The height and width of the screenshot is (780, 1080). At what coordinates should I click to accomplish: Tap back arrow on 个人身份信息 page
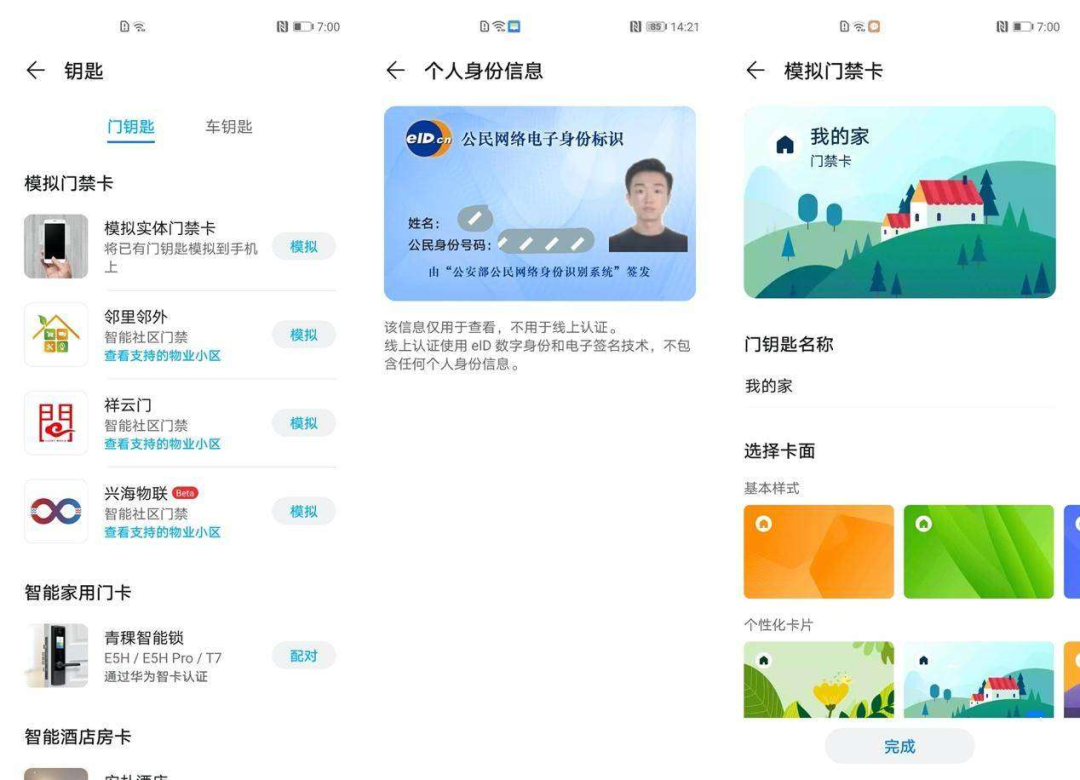point(395,70)
